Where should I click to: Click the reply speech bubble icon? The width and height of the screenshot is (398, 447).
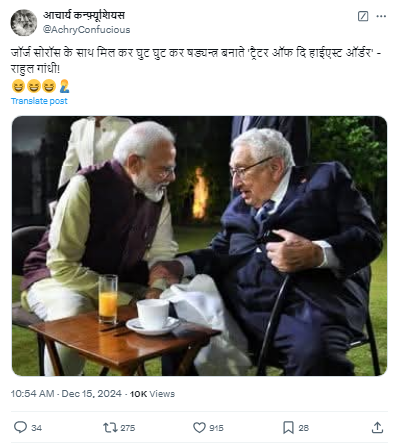(x=20, y=427)
